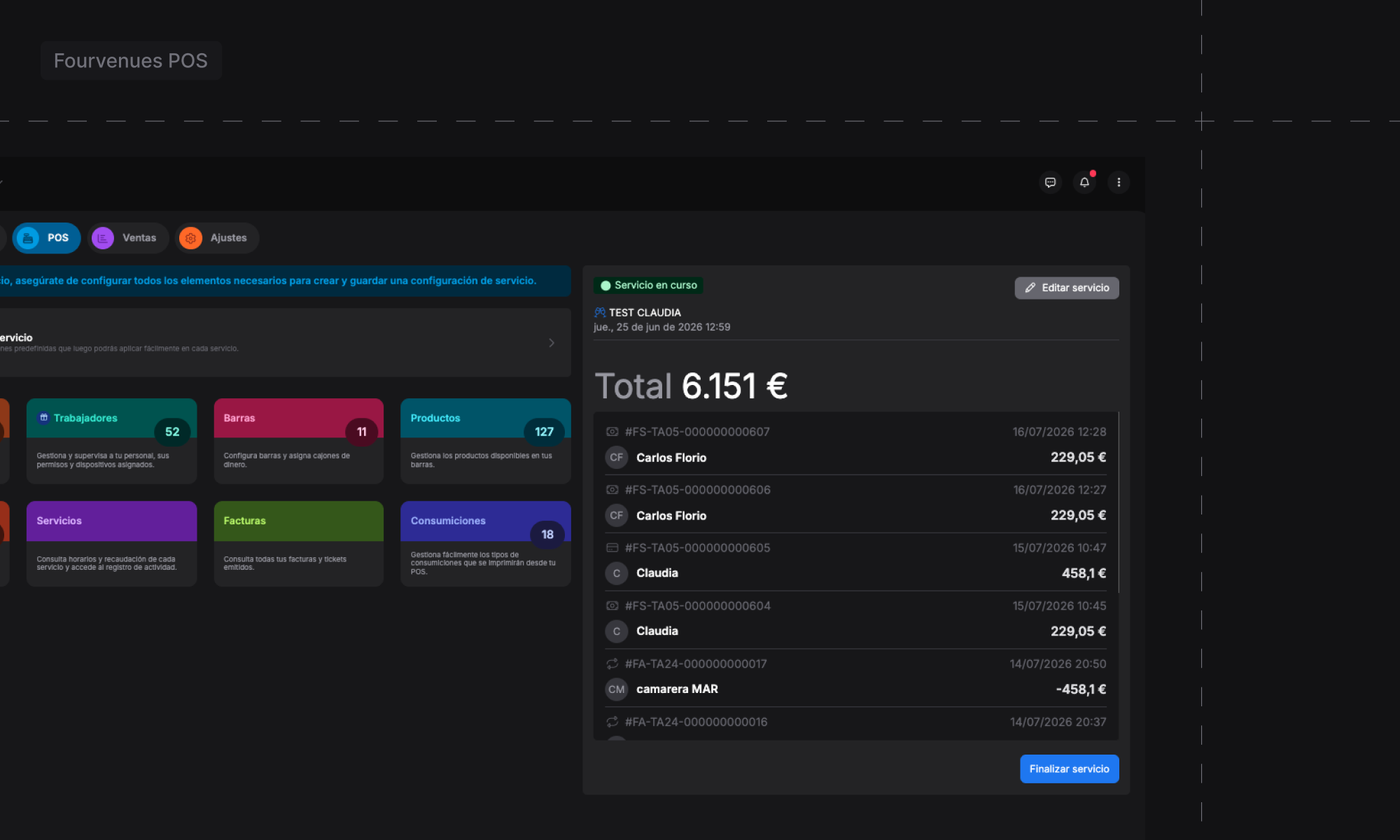
Task: Click refund arrows icon of #FA-TA24-000000000017
Action: [612, 664]
